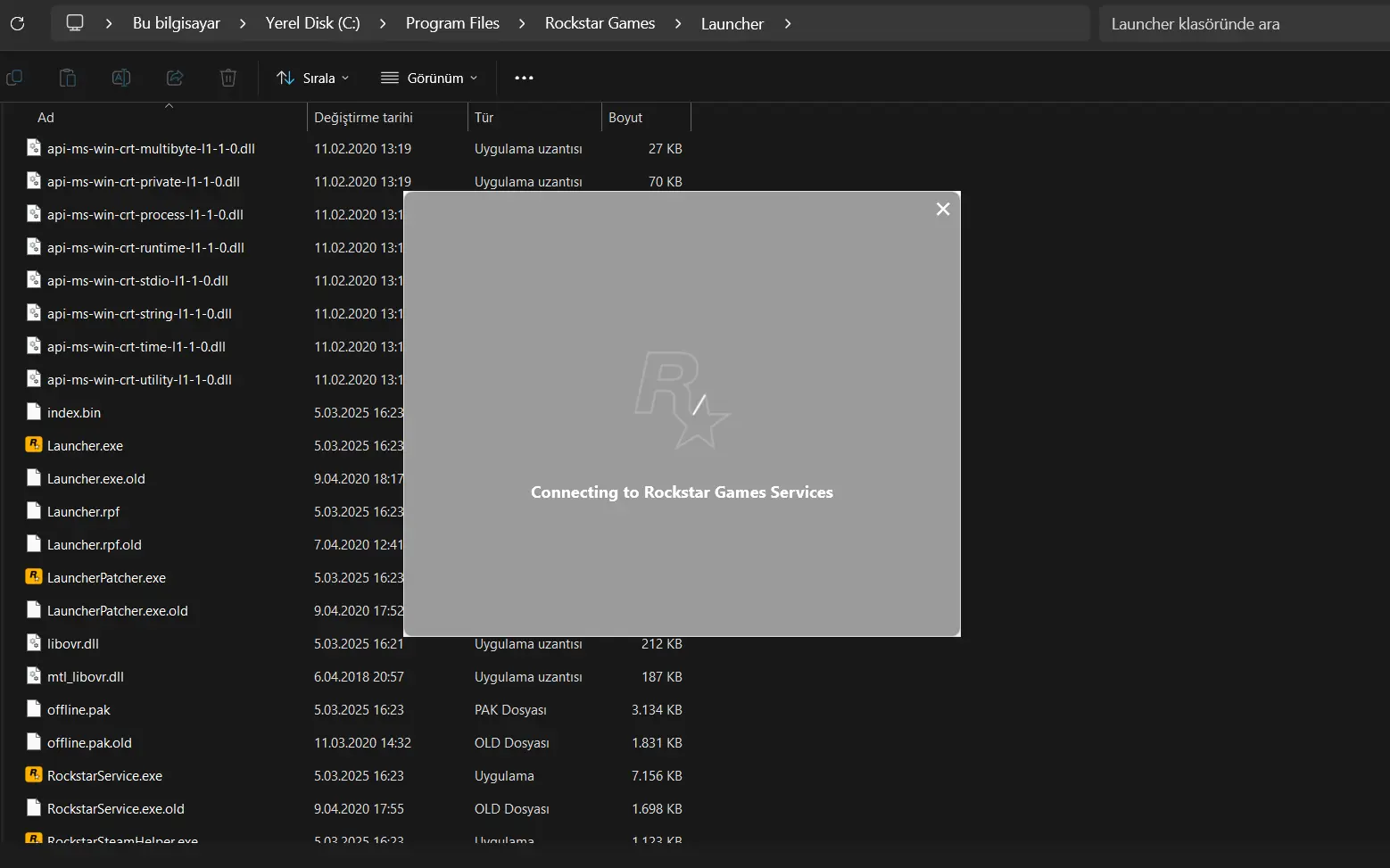Click the 187 KB size of mtl_libovr.dll
The width and height of the screenshot is (1390, 868).
coord(662,677)
